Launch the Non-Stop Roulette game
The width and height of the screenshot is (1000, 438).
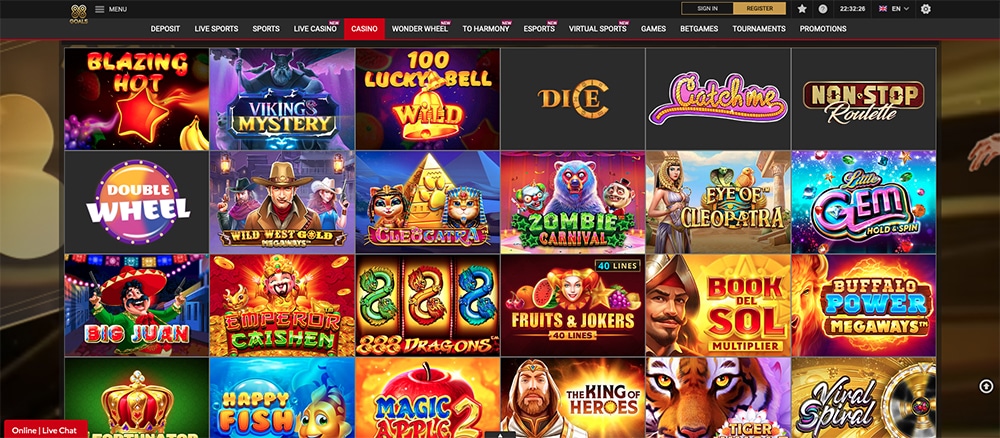[864, 99]
